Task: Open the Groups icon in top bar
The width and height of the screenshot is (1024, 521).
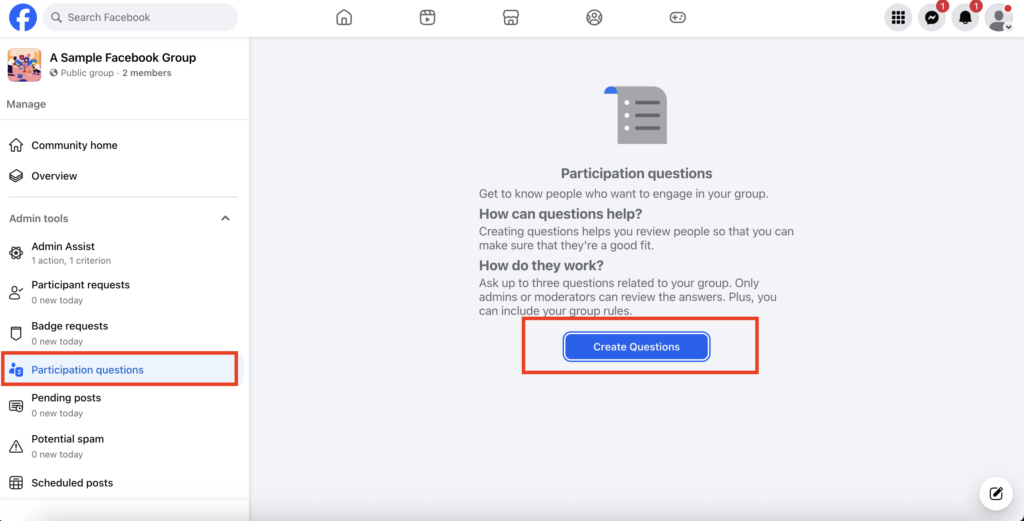Action: (594, 17)
